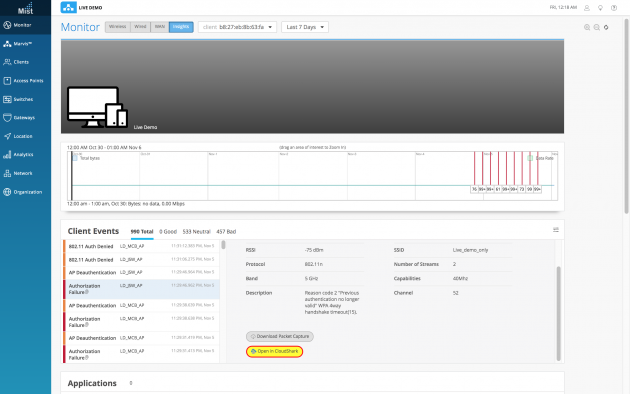The width and height of the screenshot is (630, 394).
Task: Open Access Points in the sidebar
Action: tap(22, 81)
